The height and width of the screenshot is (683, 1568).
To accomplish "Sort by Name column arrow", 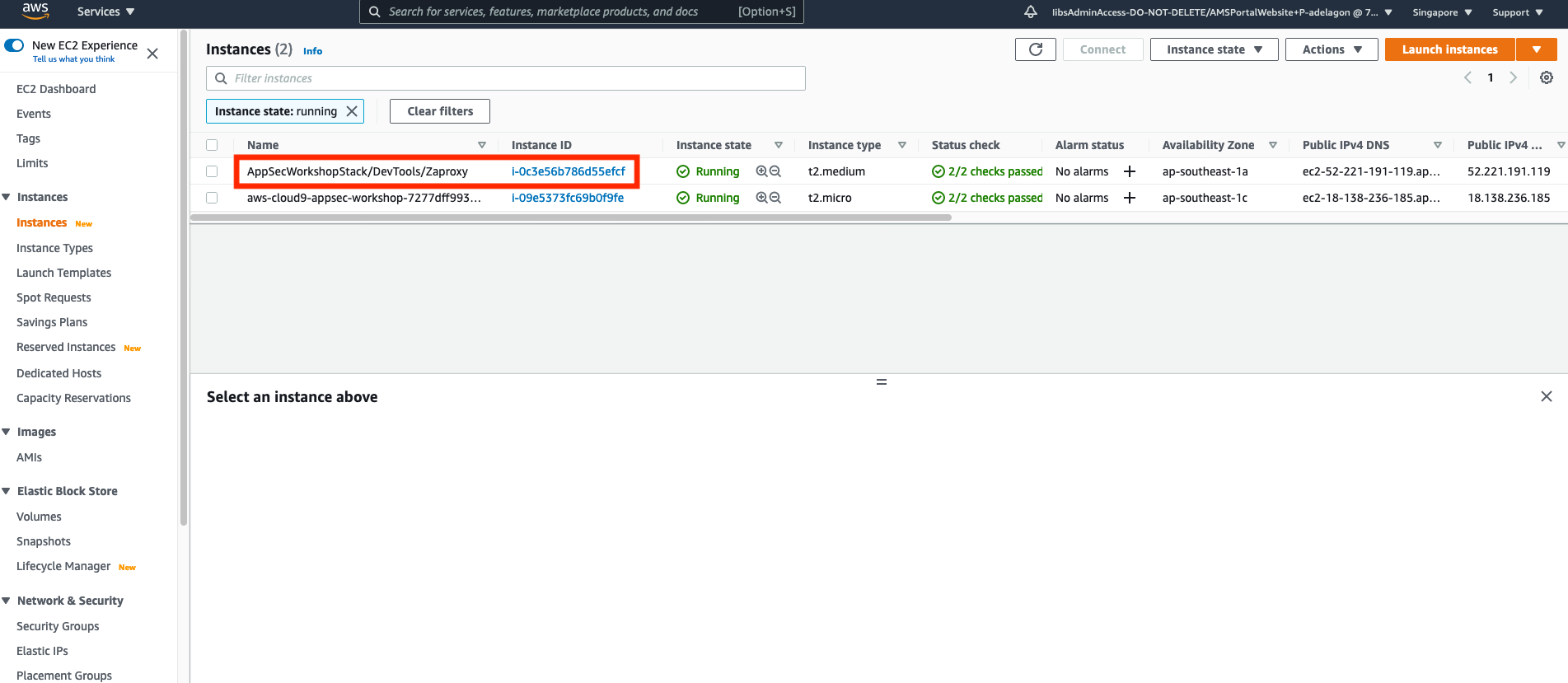I will [482, 145].
